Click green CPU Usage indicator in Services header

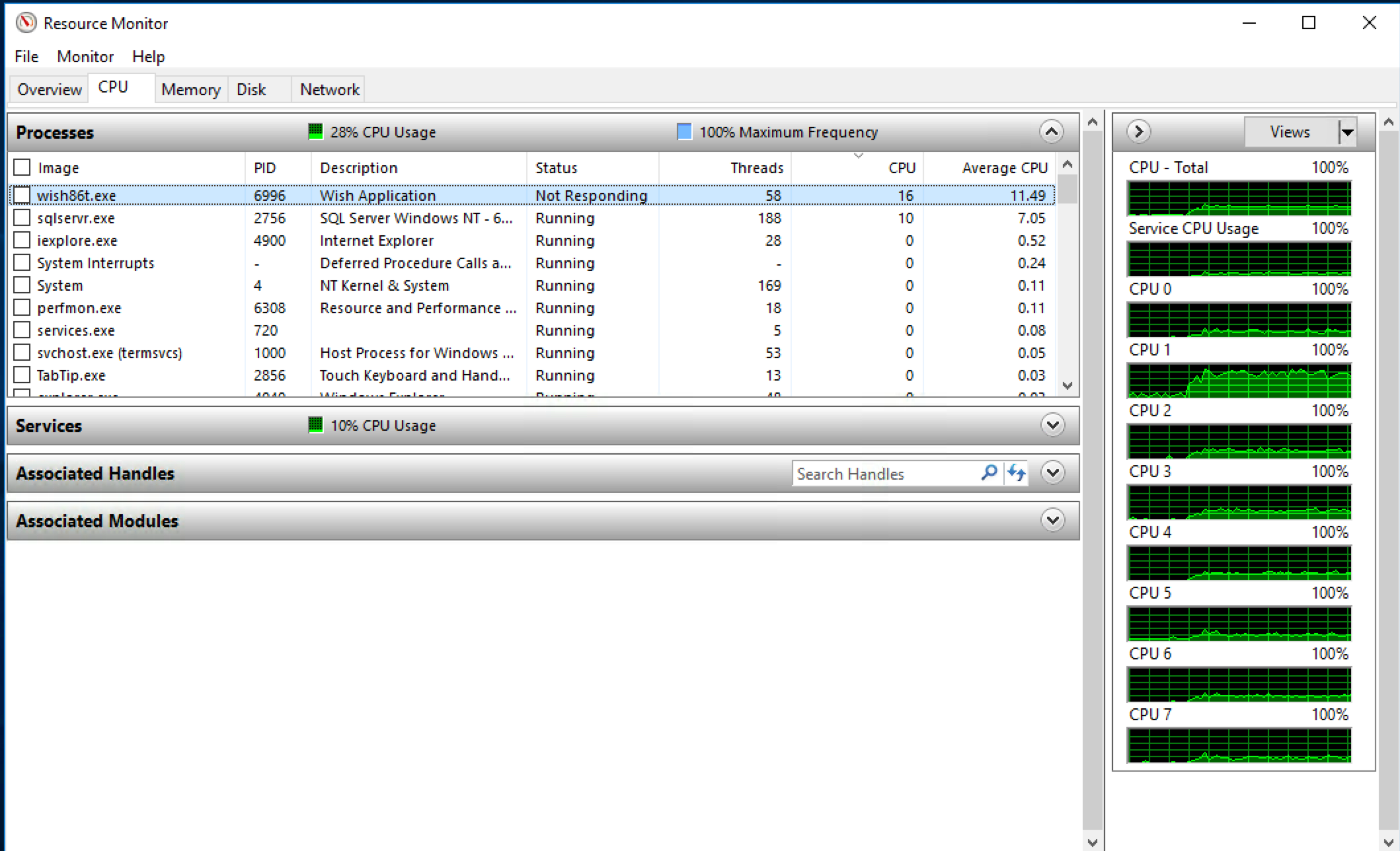(x=315, y=425)
